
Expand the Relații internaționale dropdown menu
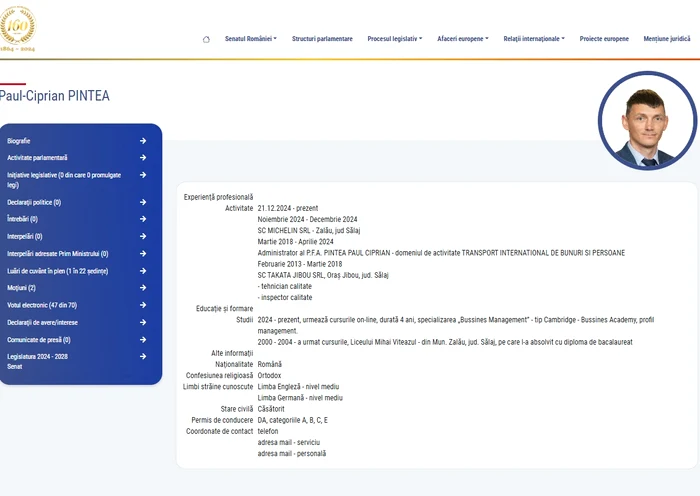point(534,39)
